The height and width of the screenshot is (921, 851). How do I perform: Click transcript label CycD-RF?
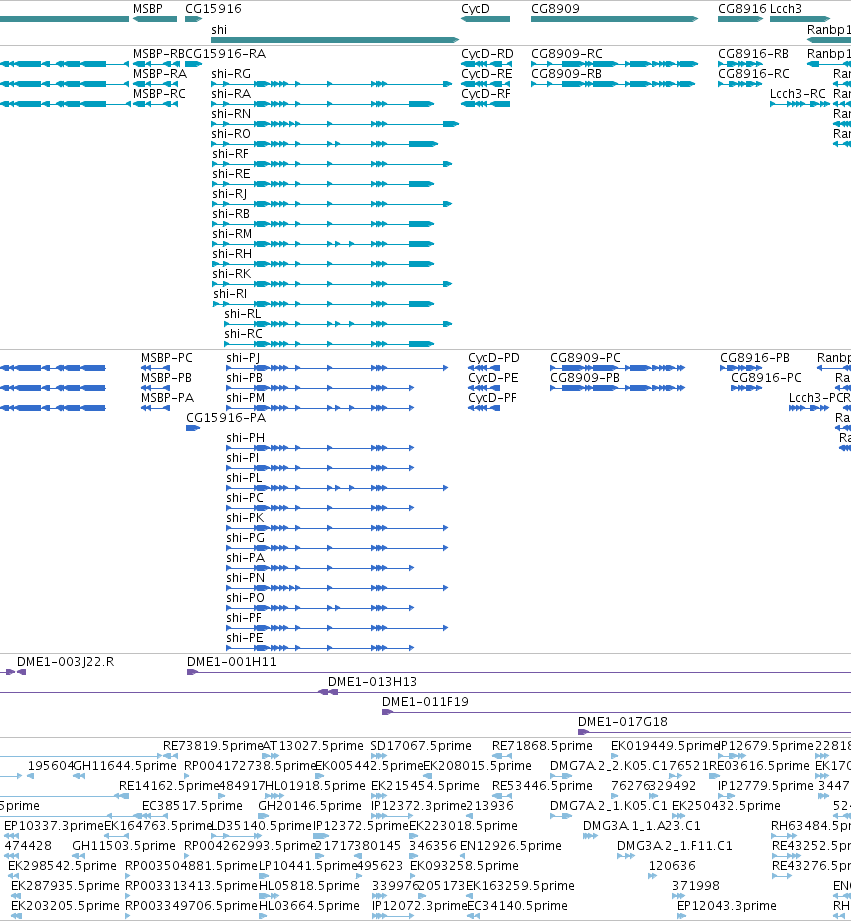486,94
